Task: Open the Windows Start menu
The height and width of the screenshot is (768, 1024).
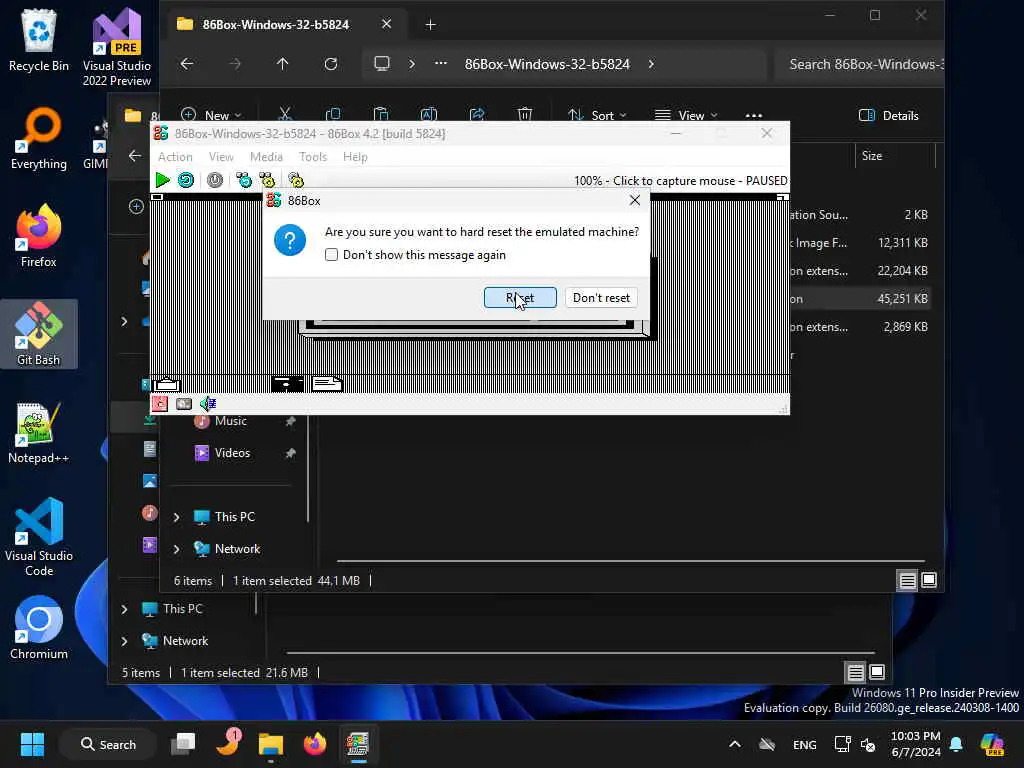Action: click(x=32, y=744)
